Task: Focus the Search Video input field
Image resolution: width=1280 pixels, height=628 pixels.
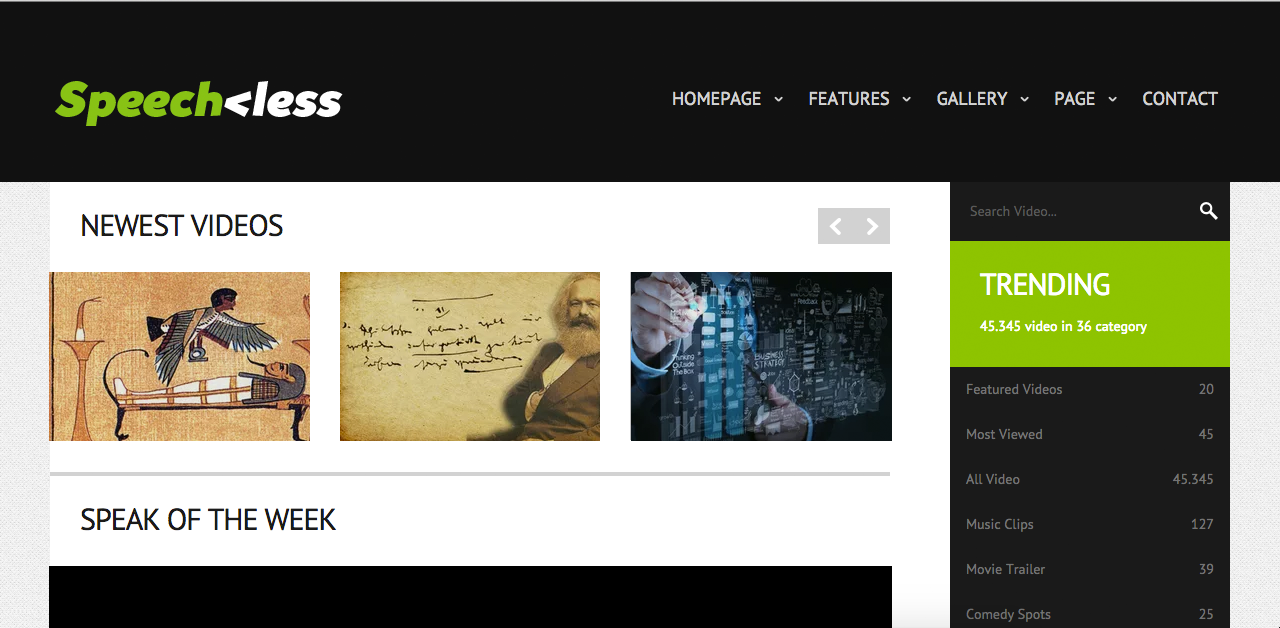Action: click(1075, 211)
